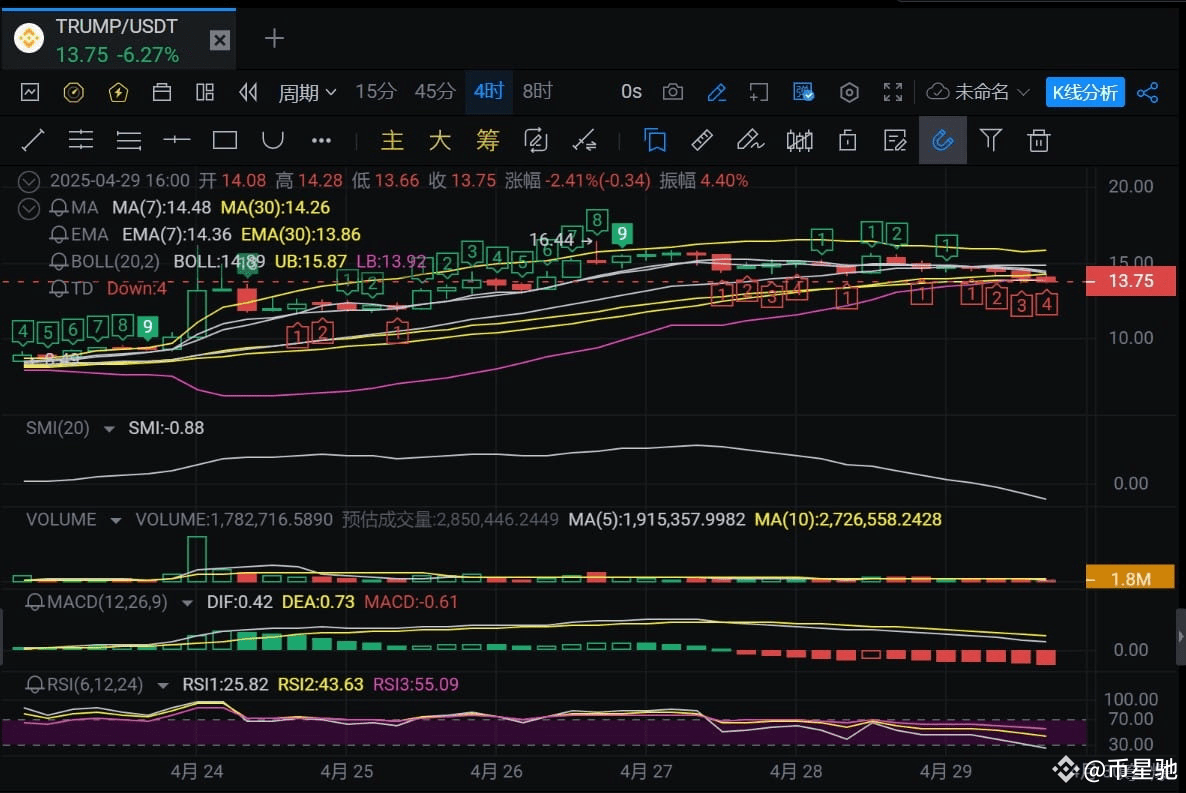Click the EMA(30):13.86 value text
This screenshot has width=1186, height=793.
click(300, 235)
